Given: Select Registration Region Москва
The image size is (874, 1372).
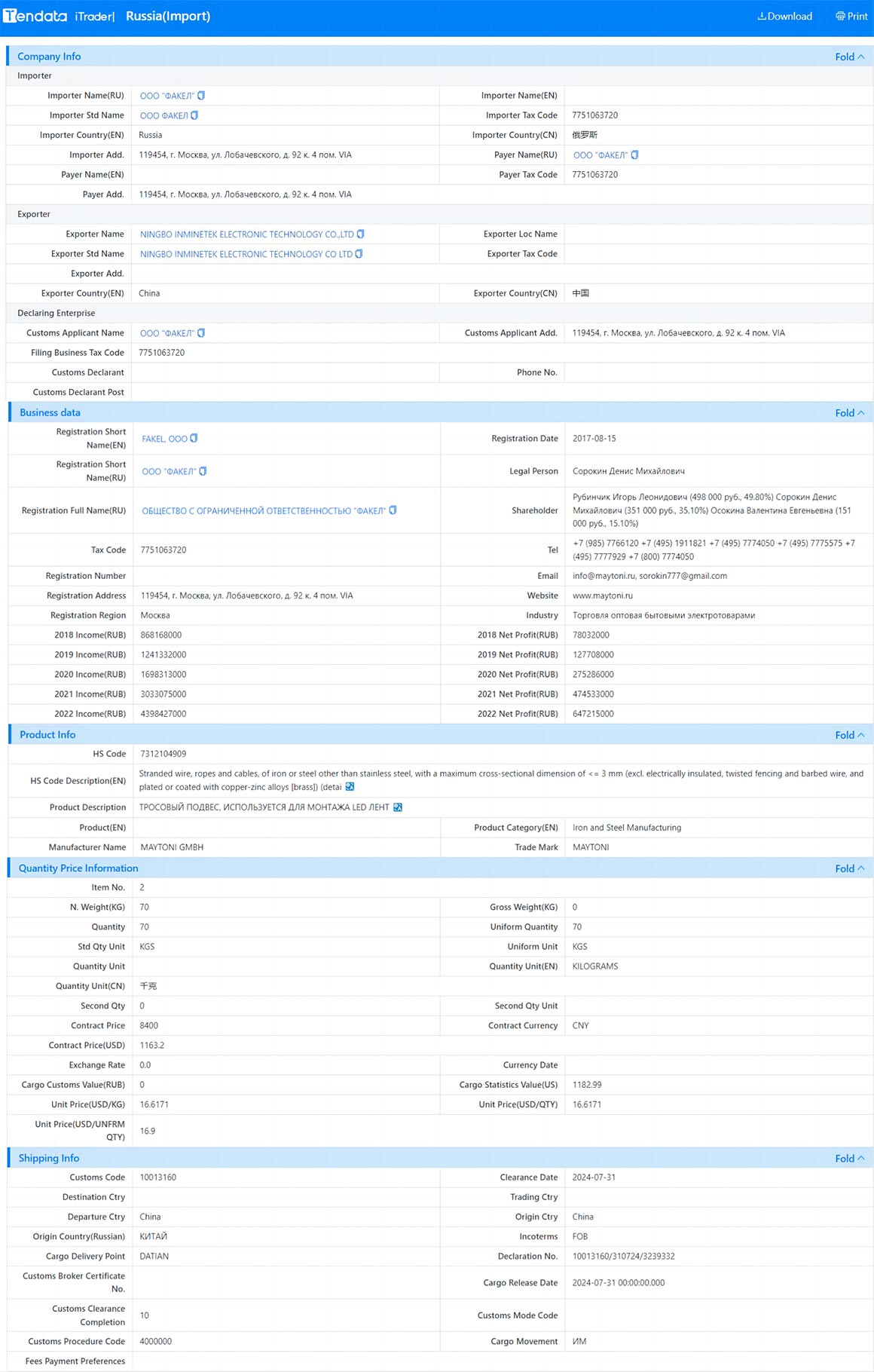Looking at the screenshot, I should tap(155, 616).
